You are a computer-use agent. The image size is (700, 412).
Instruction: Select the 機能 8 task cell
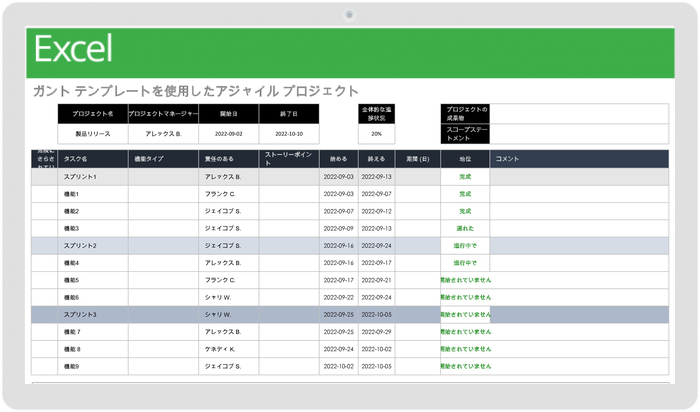pos(93,349)
